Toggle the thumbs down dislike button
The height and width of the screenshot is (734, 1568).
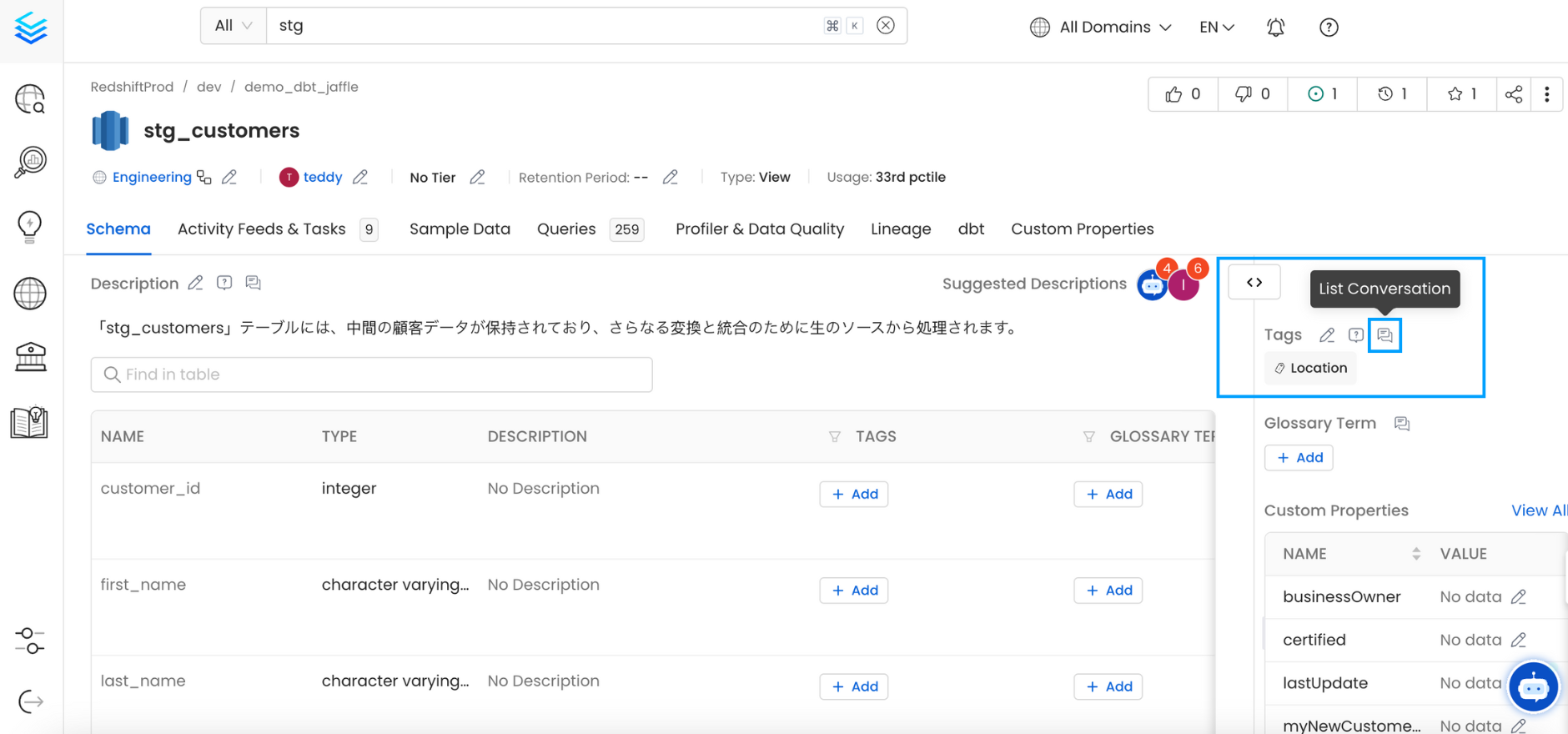pos(1252,94)
